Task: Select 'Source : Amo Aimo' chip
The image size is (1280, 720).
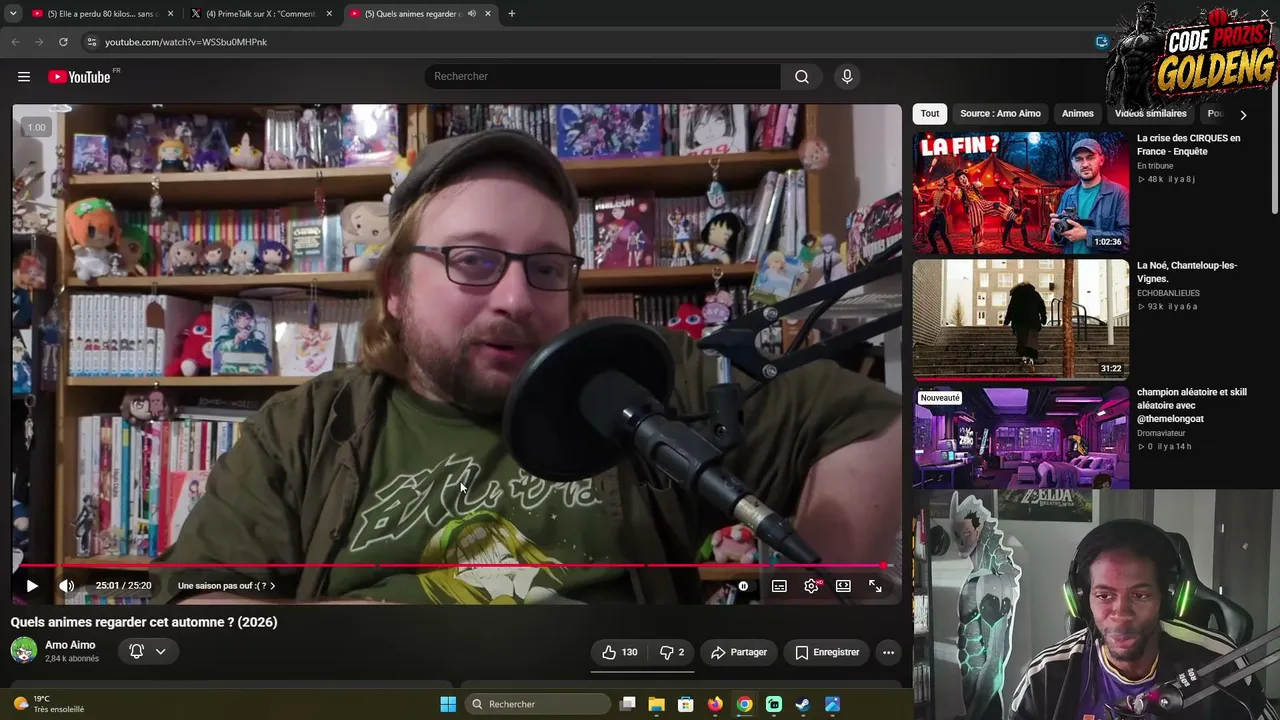Action: (1000, 113)
